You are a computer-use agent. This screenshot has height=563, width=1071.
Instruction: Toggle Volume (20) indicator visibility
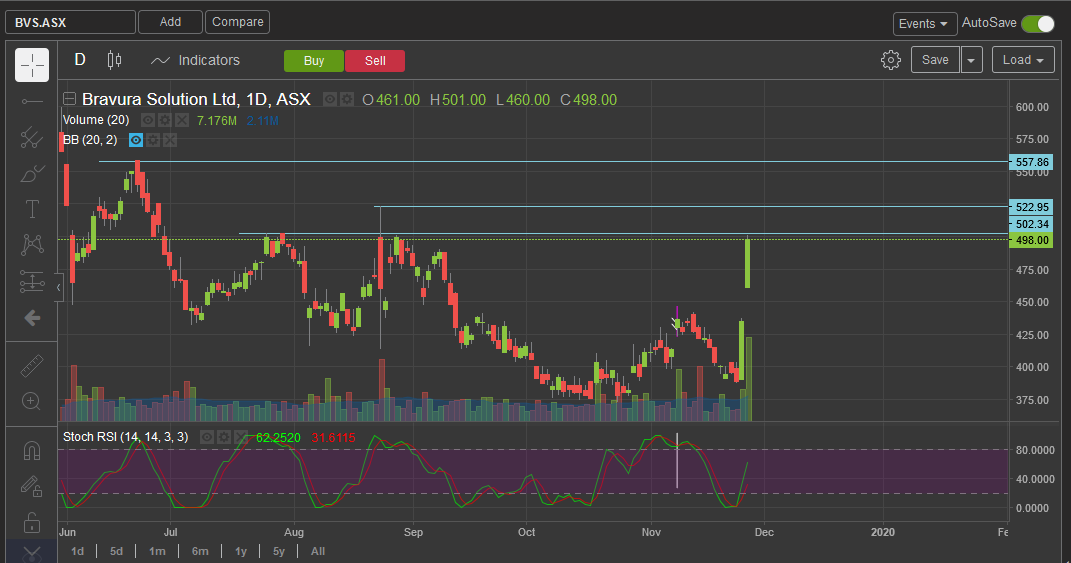pyautogui.click(x=148, y=120)
